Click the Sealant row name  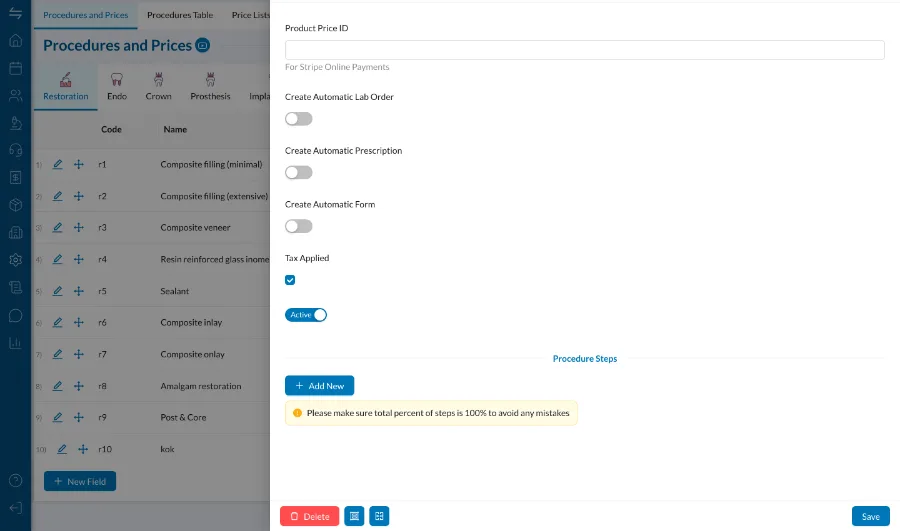coord(174,291)
